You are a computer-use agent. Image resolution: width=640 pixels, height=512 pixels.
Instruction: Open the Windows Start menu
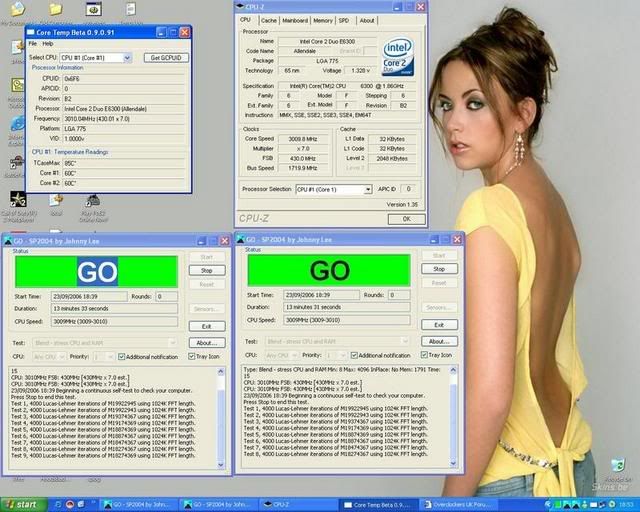[x=23, y=505]
